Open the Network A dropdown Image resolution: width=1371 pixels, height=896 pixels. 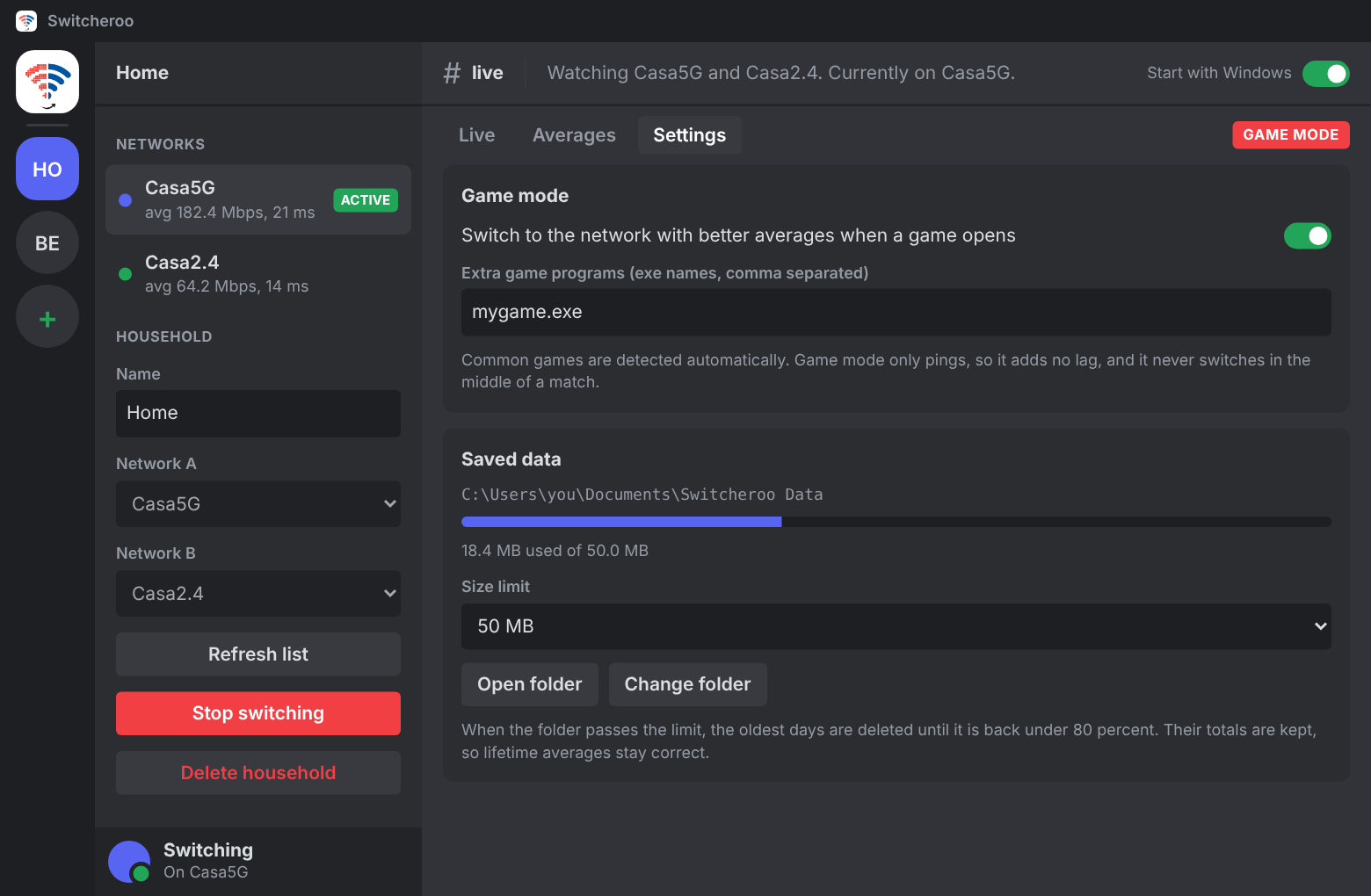point(258,504)
